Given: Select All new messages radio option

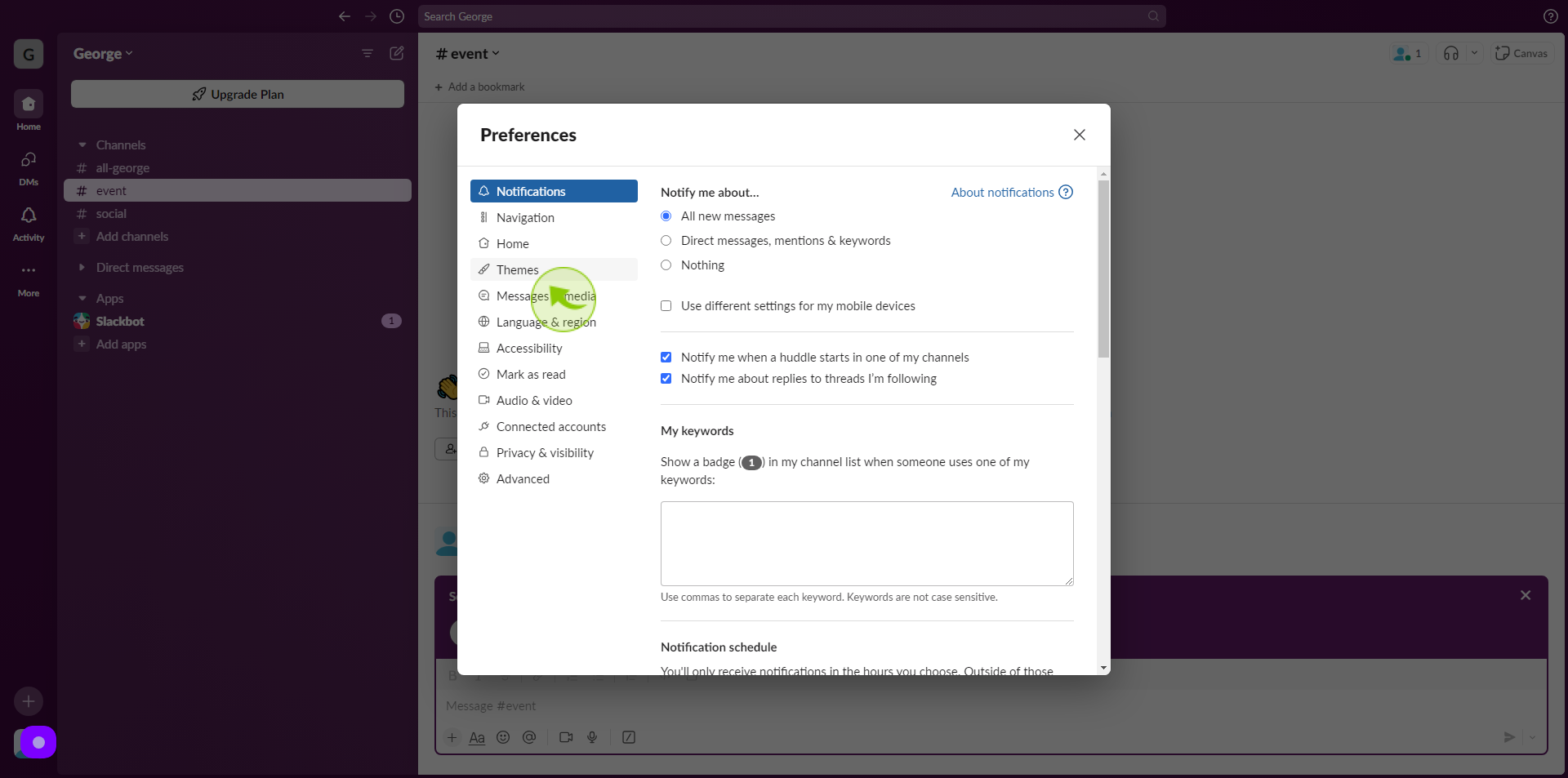Looking at the screenshot, I should coord(666,216).
